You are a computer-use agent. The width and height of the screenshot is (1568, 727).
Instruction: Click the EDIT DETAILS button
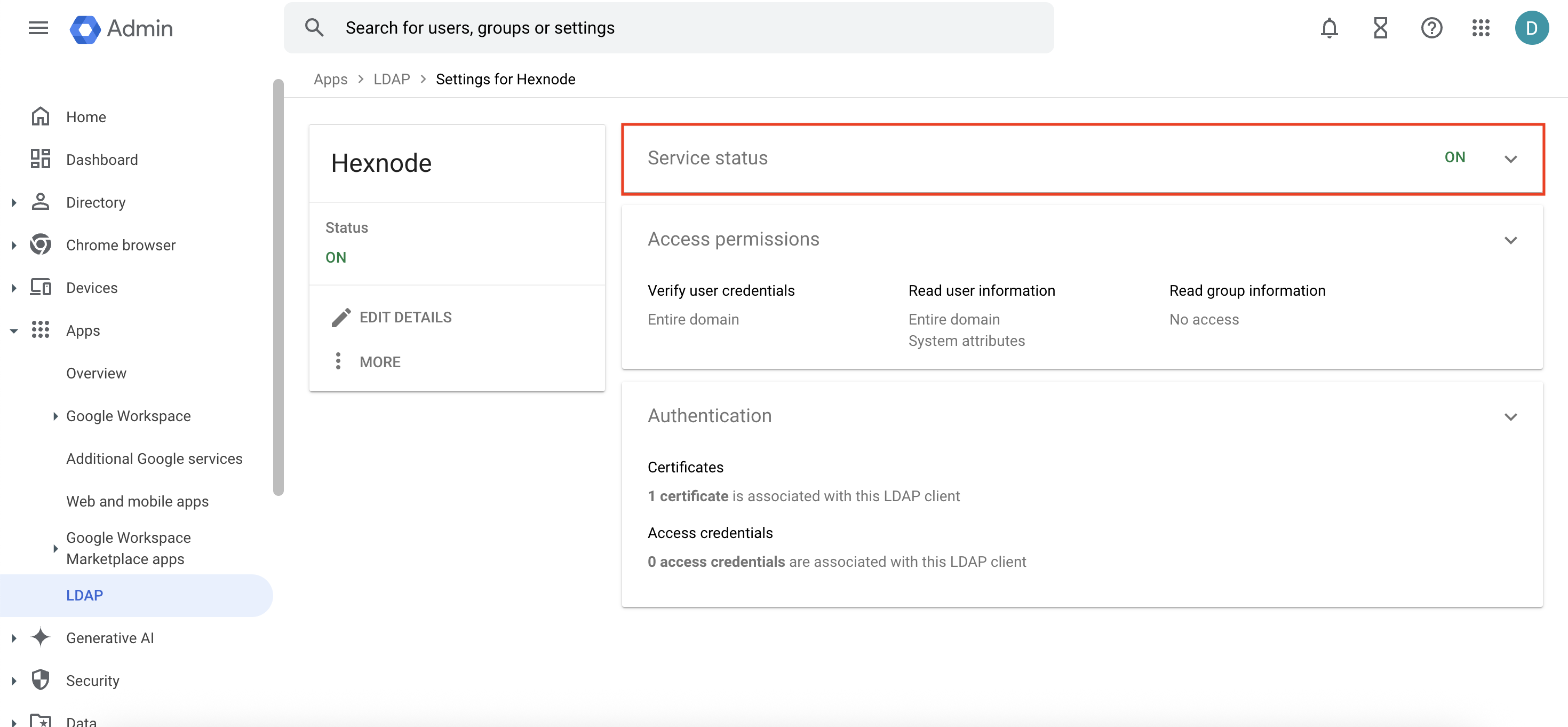392,317
